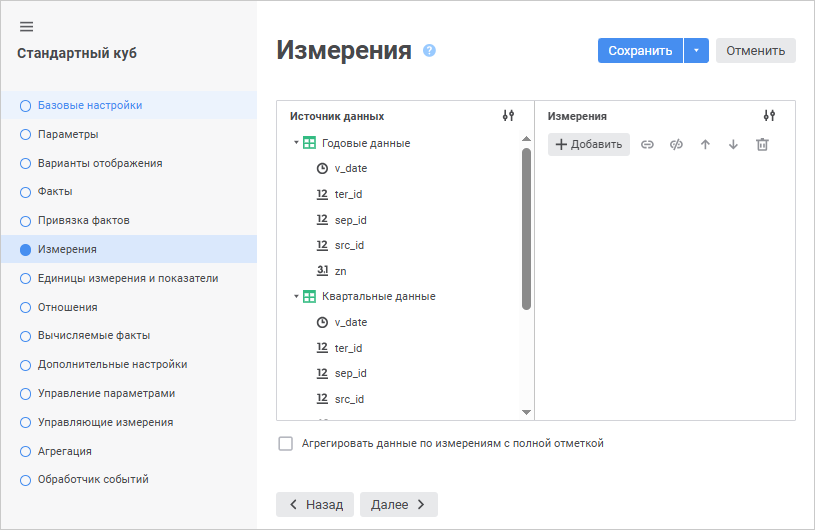Open data source filter settings icon

point(508,116)
